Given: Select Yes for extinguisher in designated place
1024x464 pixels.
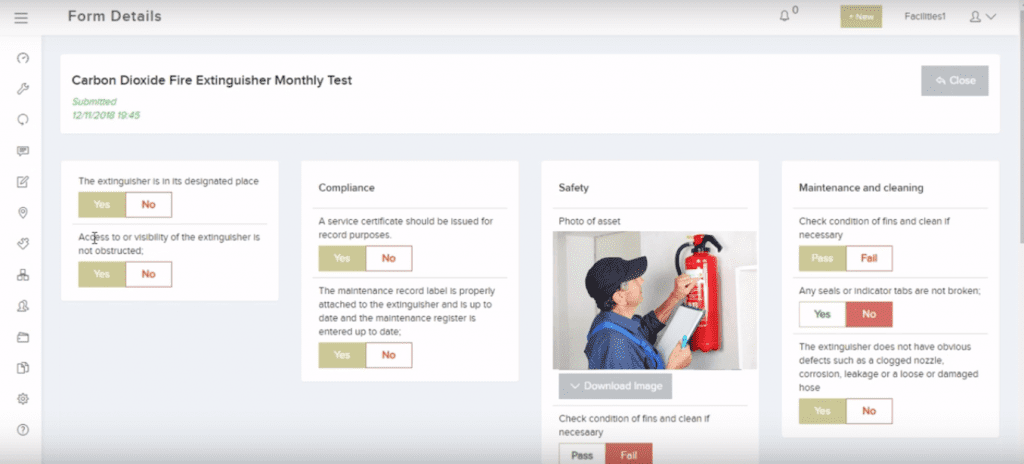Looking at the screenshot, I should (x=102, y=205).
